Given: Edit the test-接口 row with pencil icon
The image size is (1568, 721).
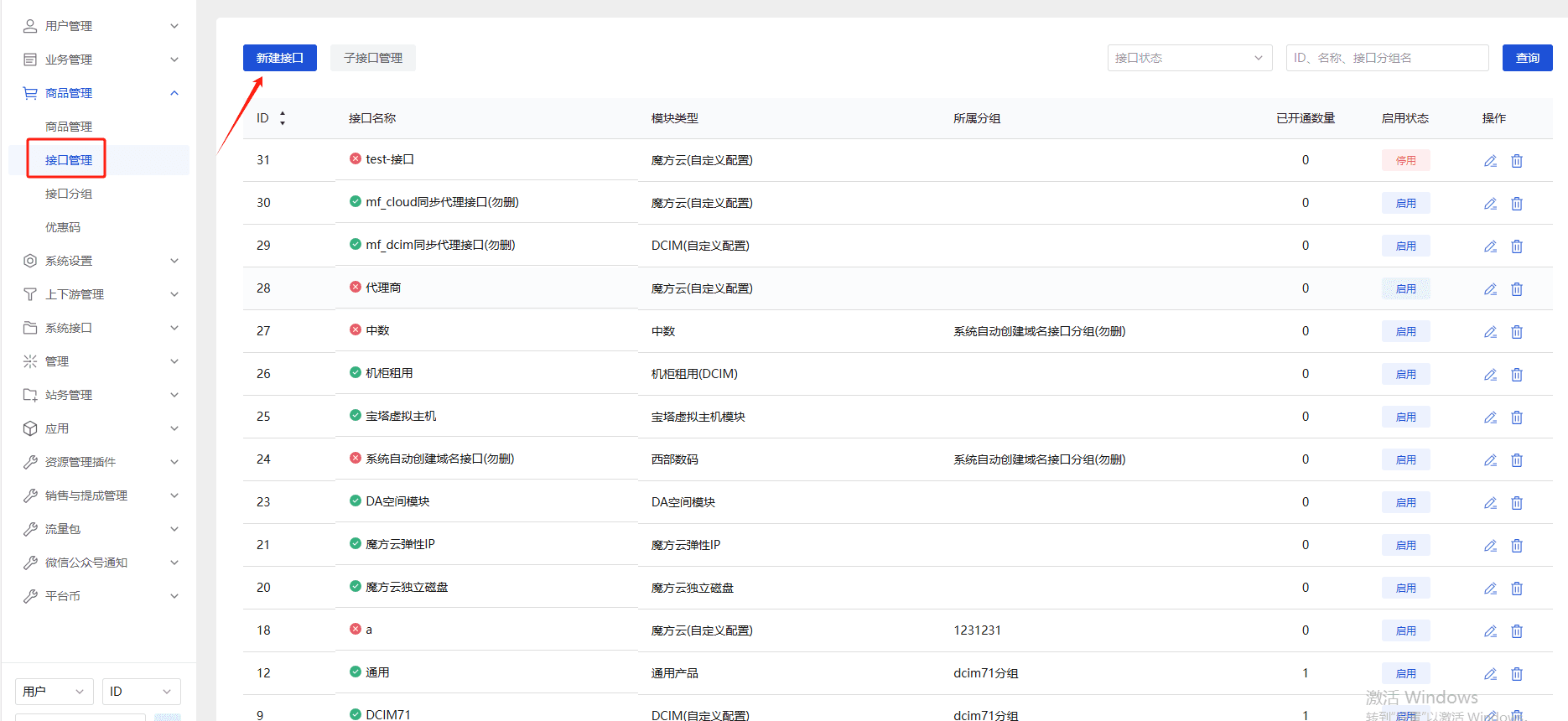Looking at the screenshot, I should coord(1490,161).
